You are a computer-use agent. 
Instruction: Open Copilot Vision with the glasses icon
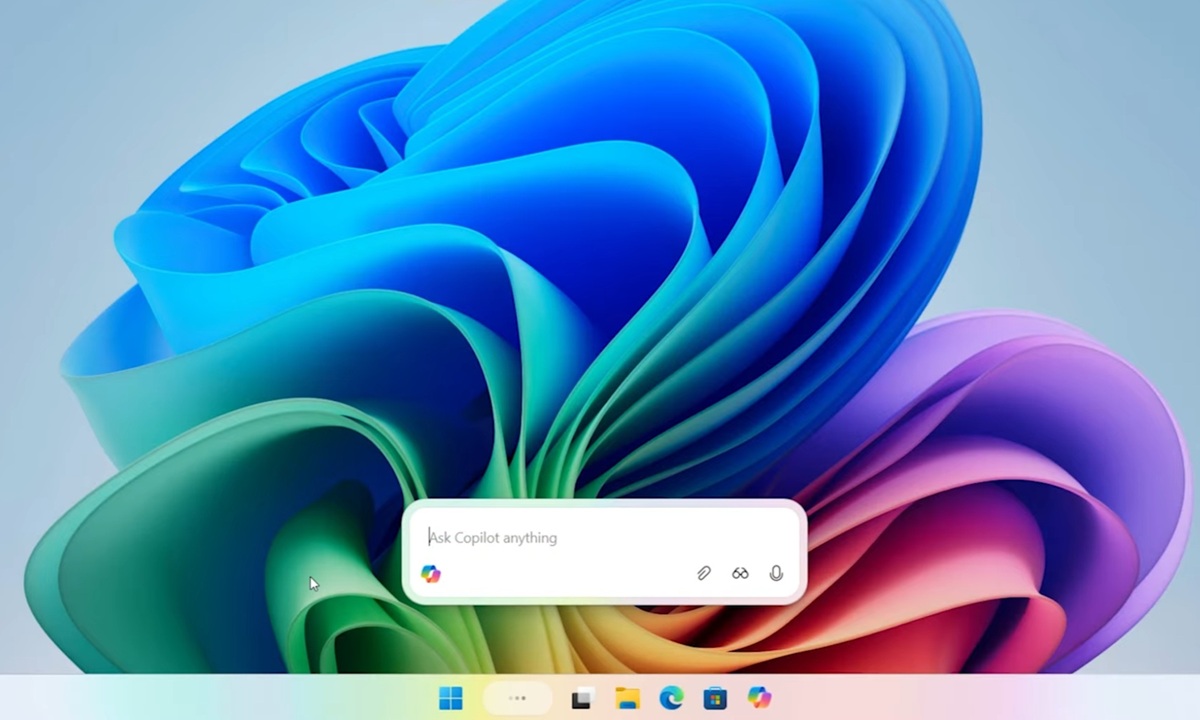click(740, 574)
